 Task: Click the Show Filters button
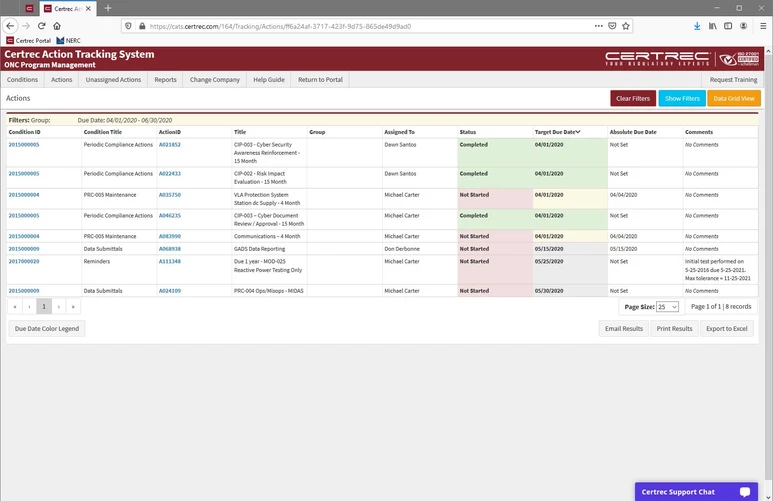click(x=682, y=98)
